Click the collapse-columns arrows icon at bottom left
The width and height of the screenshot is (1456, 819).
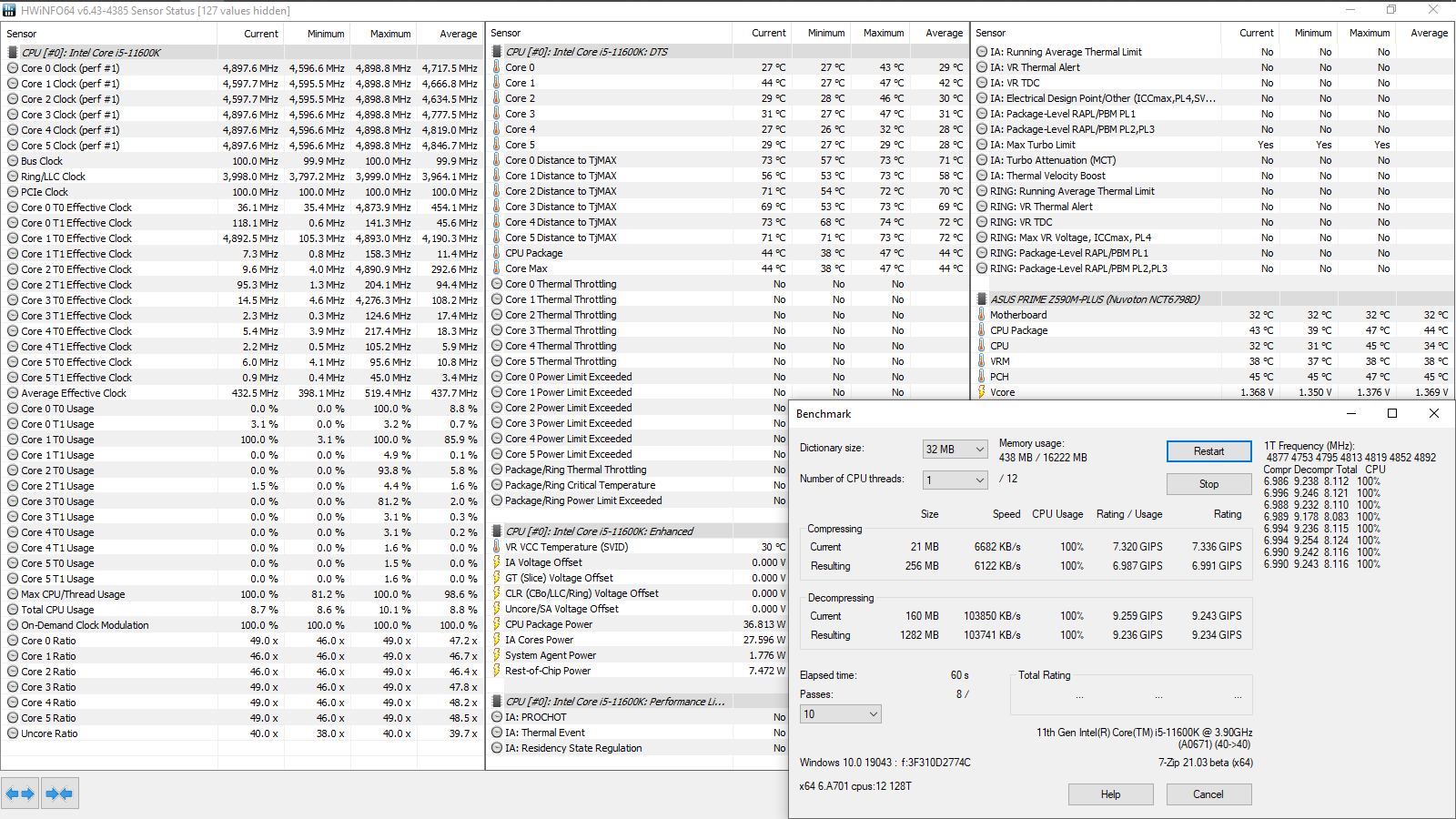(x=59, y=794)
